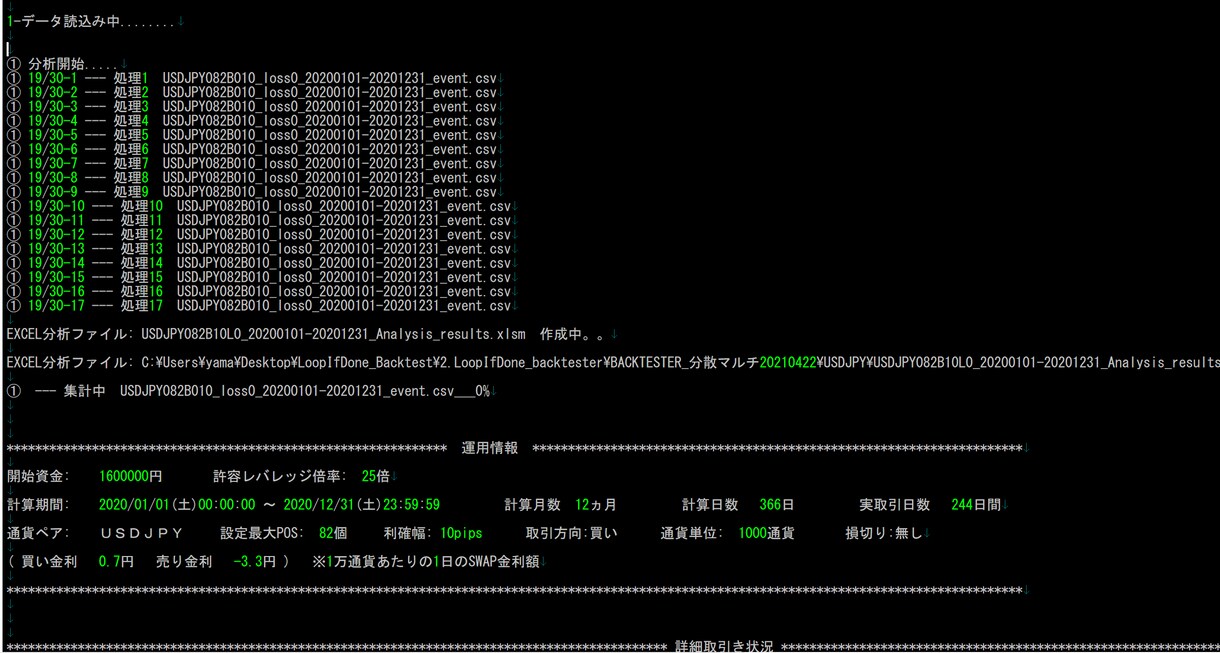This screenshot has height=653, width=1220.
Task: Select the "82個" max position value
Action: coord(333,532)
